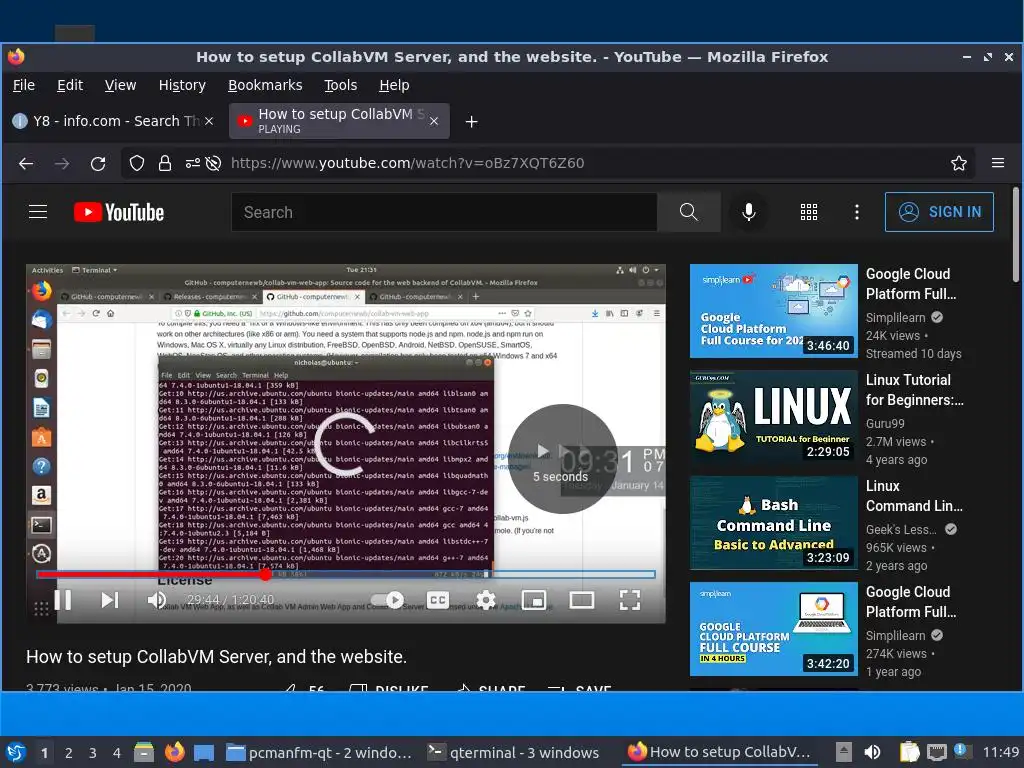Focus the YouTube search box
This screenshot has width=1024, height=768.
pyautogui.click(x=444, y=212)
